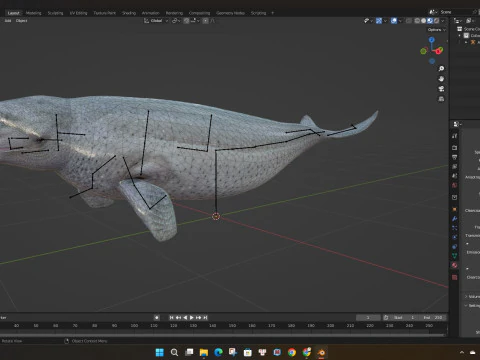Open the Add menu in viewport header
Screen dimensions: 480x360
tap(8, 21)
